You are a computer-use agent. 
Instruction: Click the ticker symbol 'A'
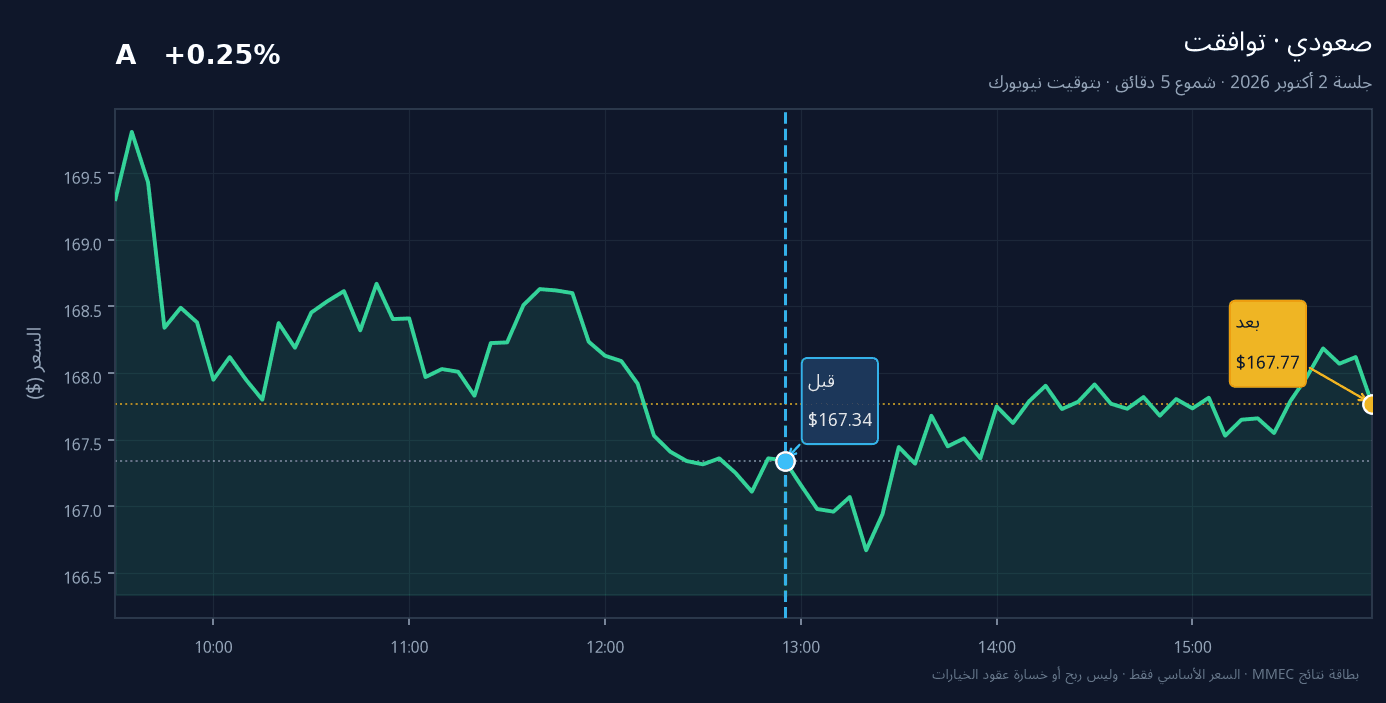click(125, 56)
